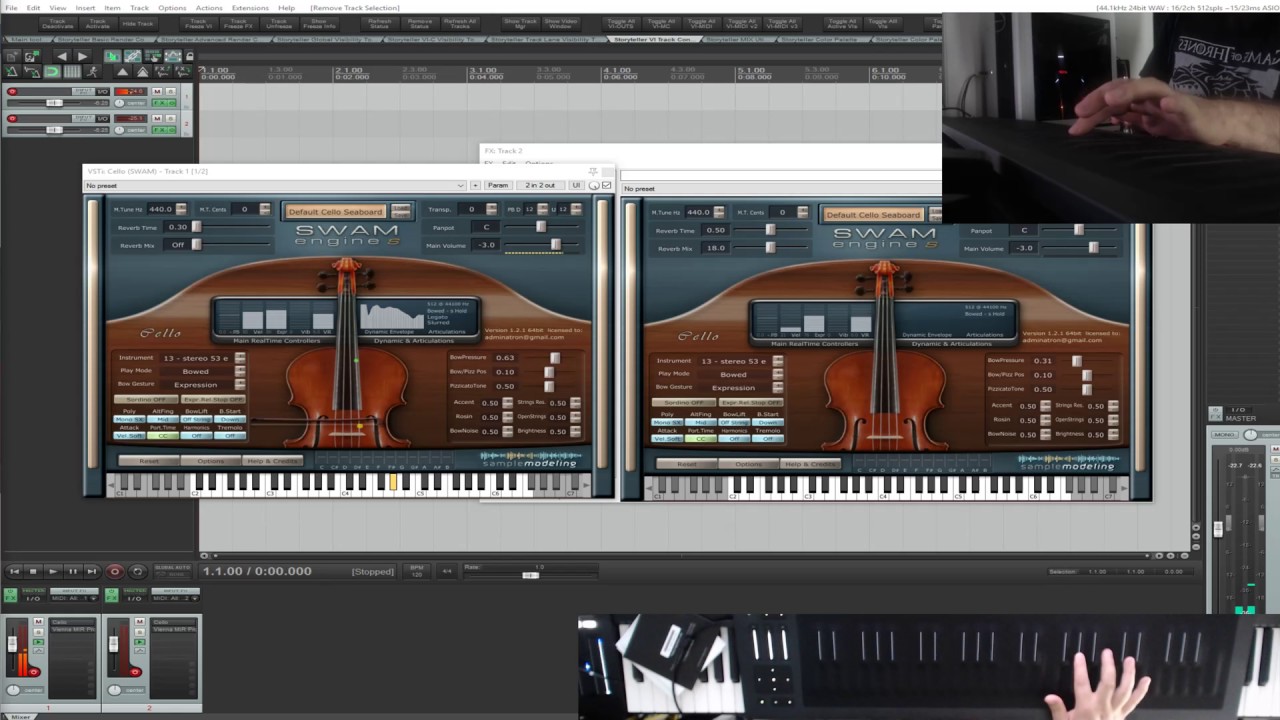
Task: Click the Param button in Track 1 FX window
Action: coord(498,185)
